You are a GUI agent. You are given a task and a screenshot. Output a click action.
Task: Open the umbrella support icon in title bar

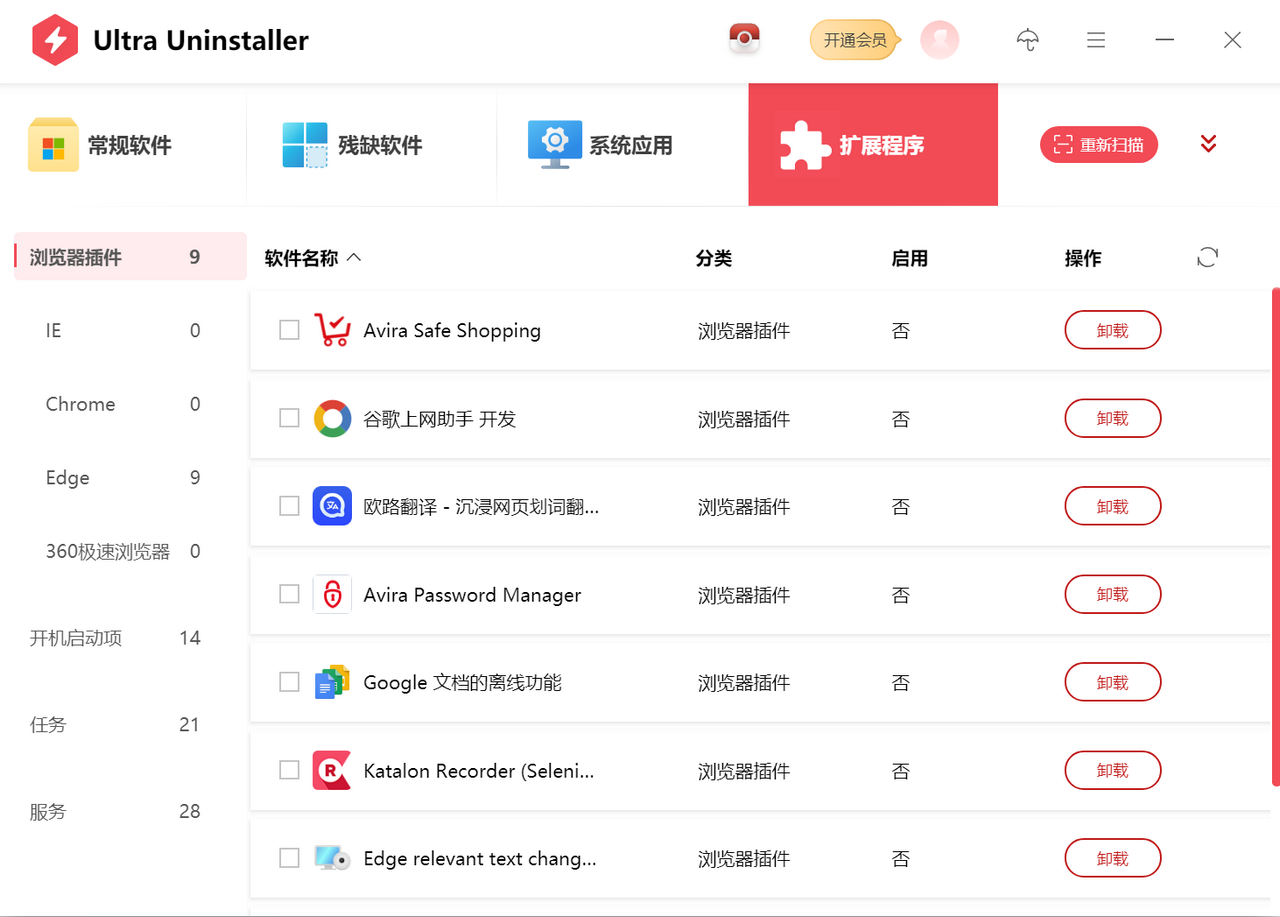[1028, 40]
